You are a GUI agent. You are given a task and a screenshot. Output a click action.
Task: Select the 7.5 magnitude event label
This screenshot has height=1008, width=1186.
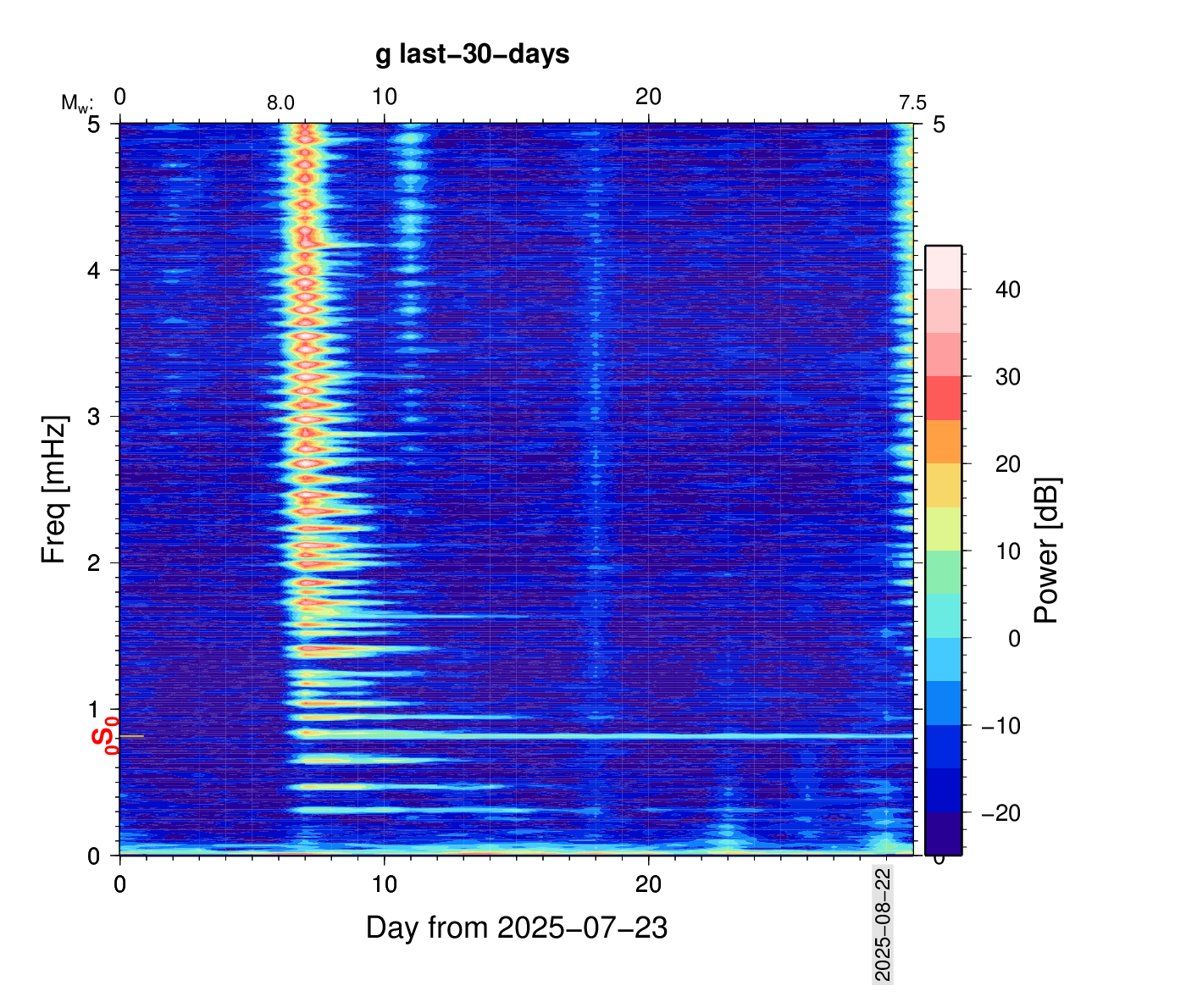912,103
